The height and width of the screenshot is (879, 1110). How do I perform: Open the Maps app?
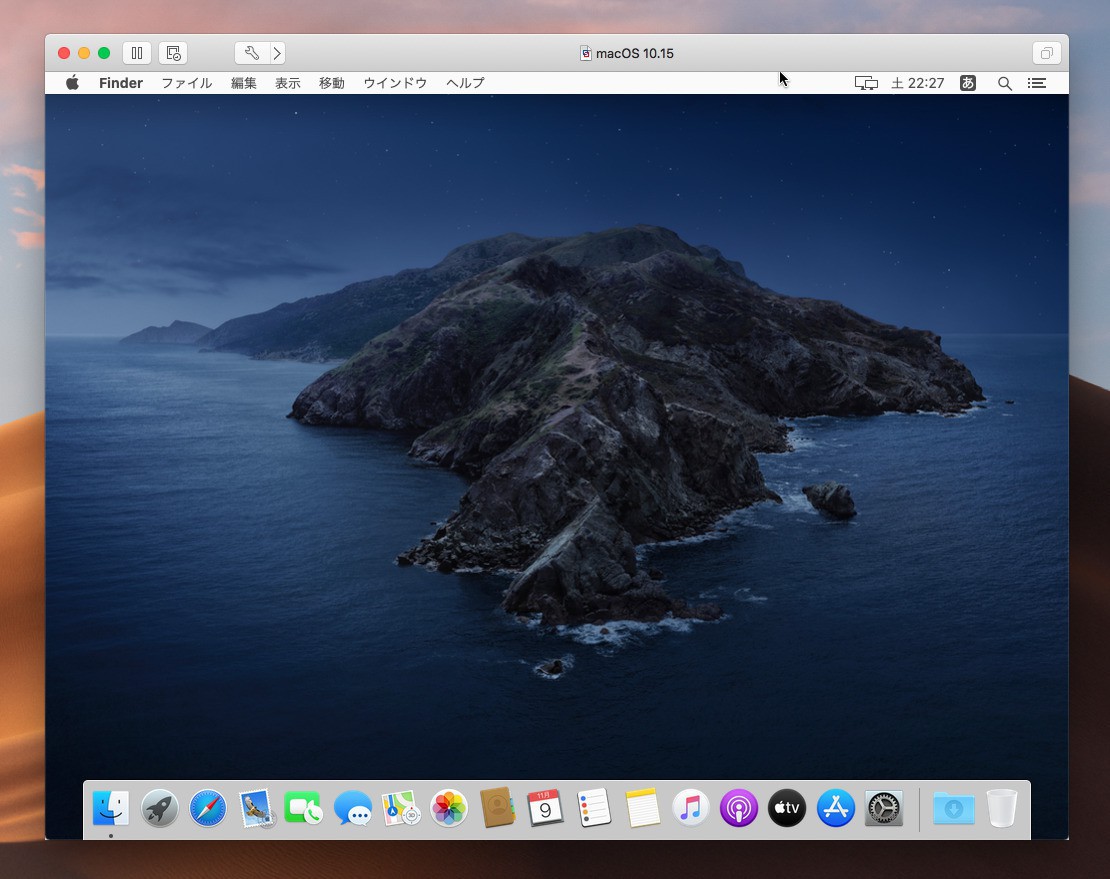coord(400,808)
